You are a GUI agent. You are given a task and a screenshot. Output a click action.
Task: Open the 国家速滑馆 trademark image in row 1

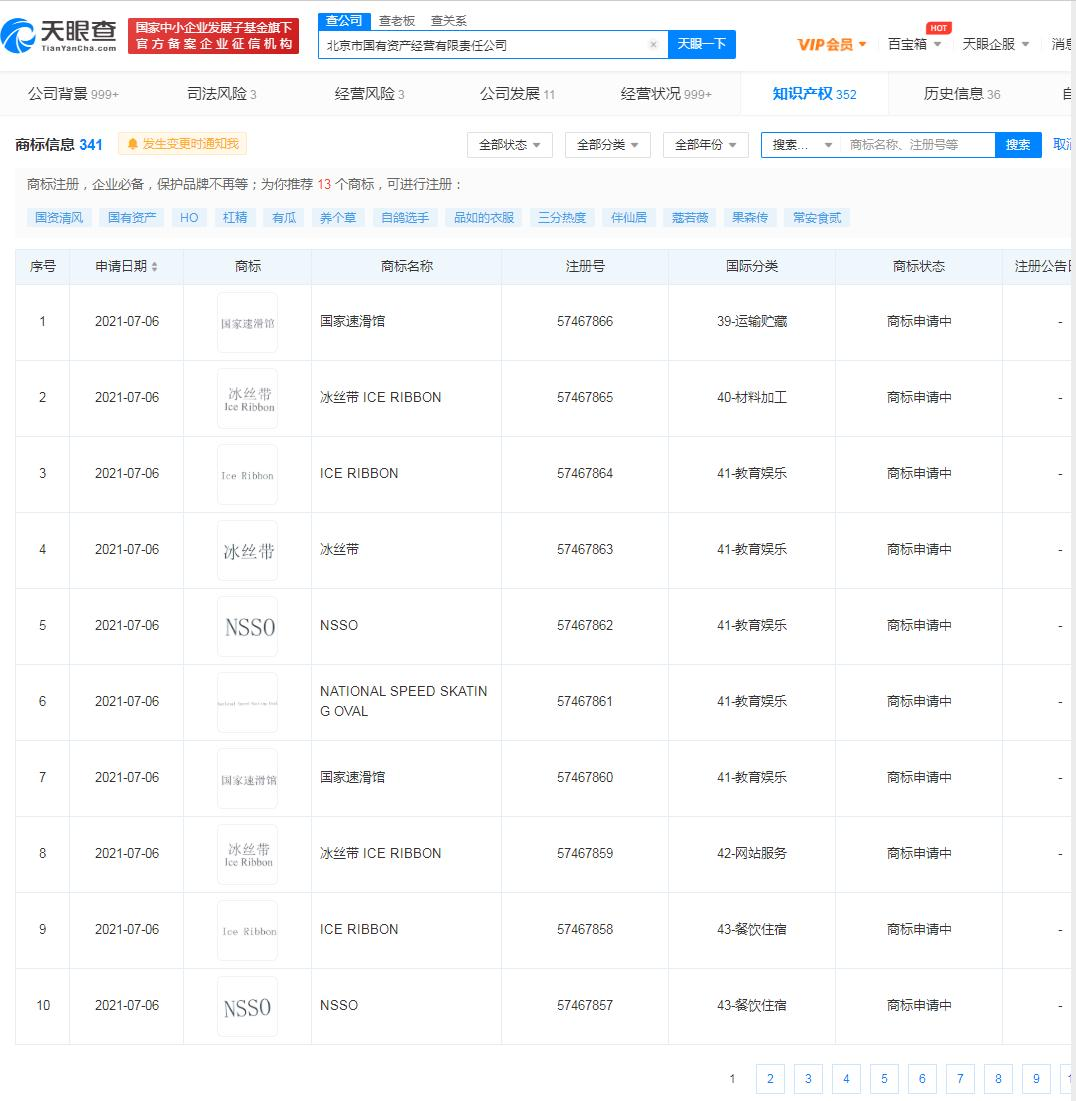[x=247, y=322]
